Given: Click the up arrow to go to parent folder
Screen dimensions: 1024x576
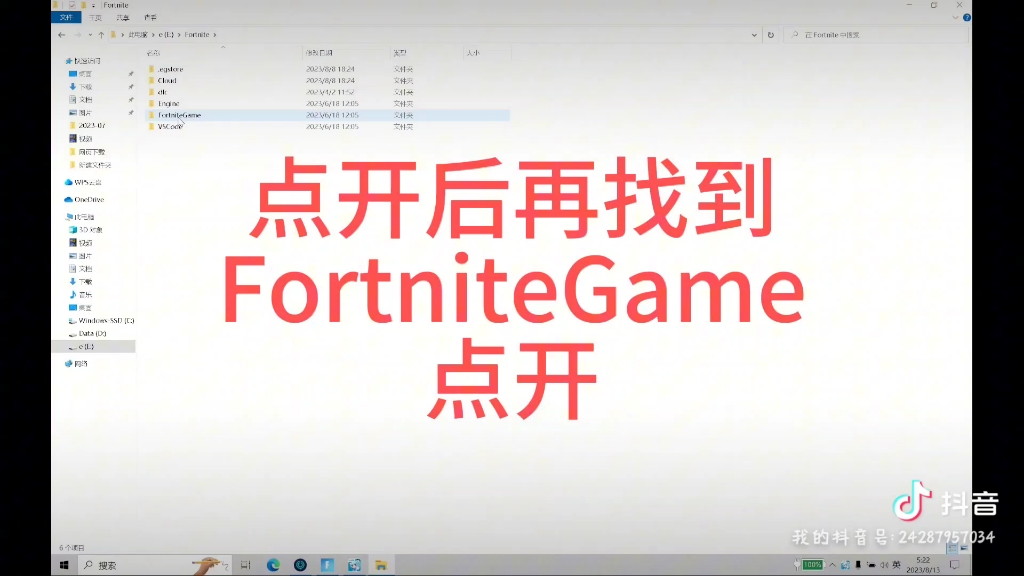Looking at the screenshot, I should 101,34.
